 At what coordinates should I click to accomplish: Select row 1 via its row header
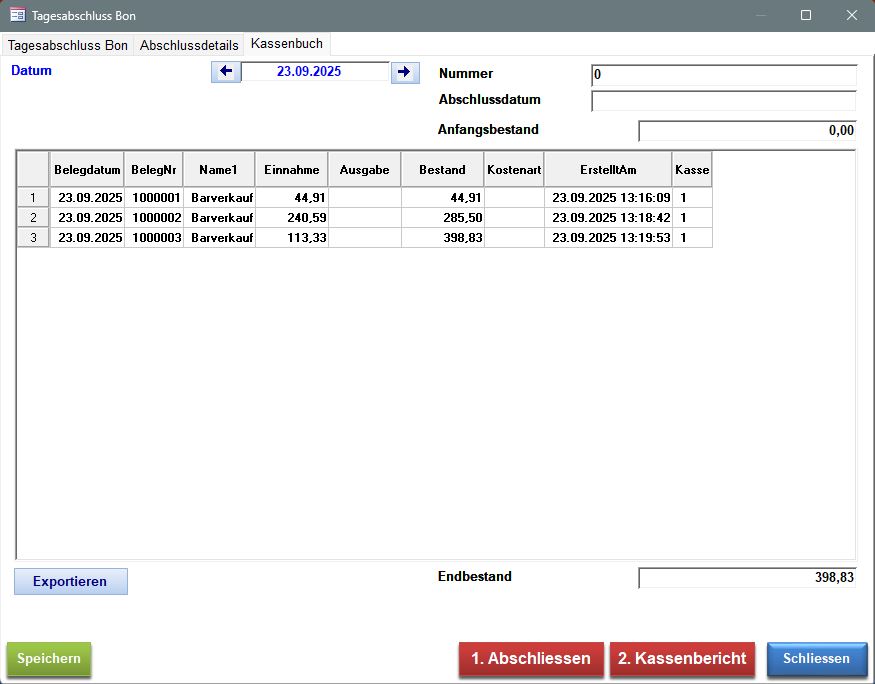[33, 198]
